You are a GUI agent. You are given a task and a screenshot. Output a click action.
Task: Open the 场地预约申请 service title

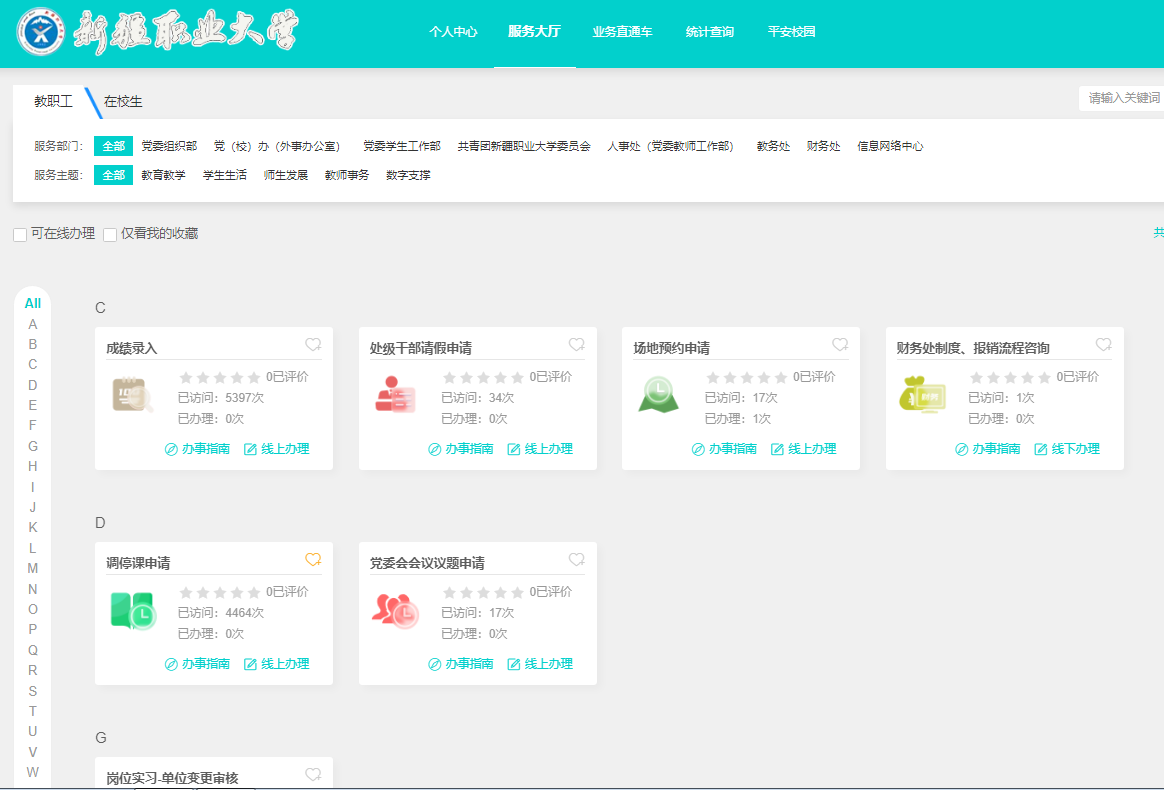point(672,348)
